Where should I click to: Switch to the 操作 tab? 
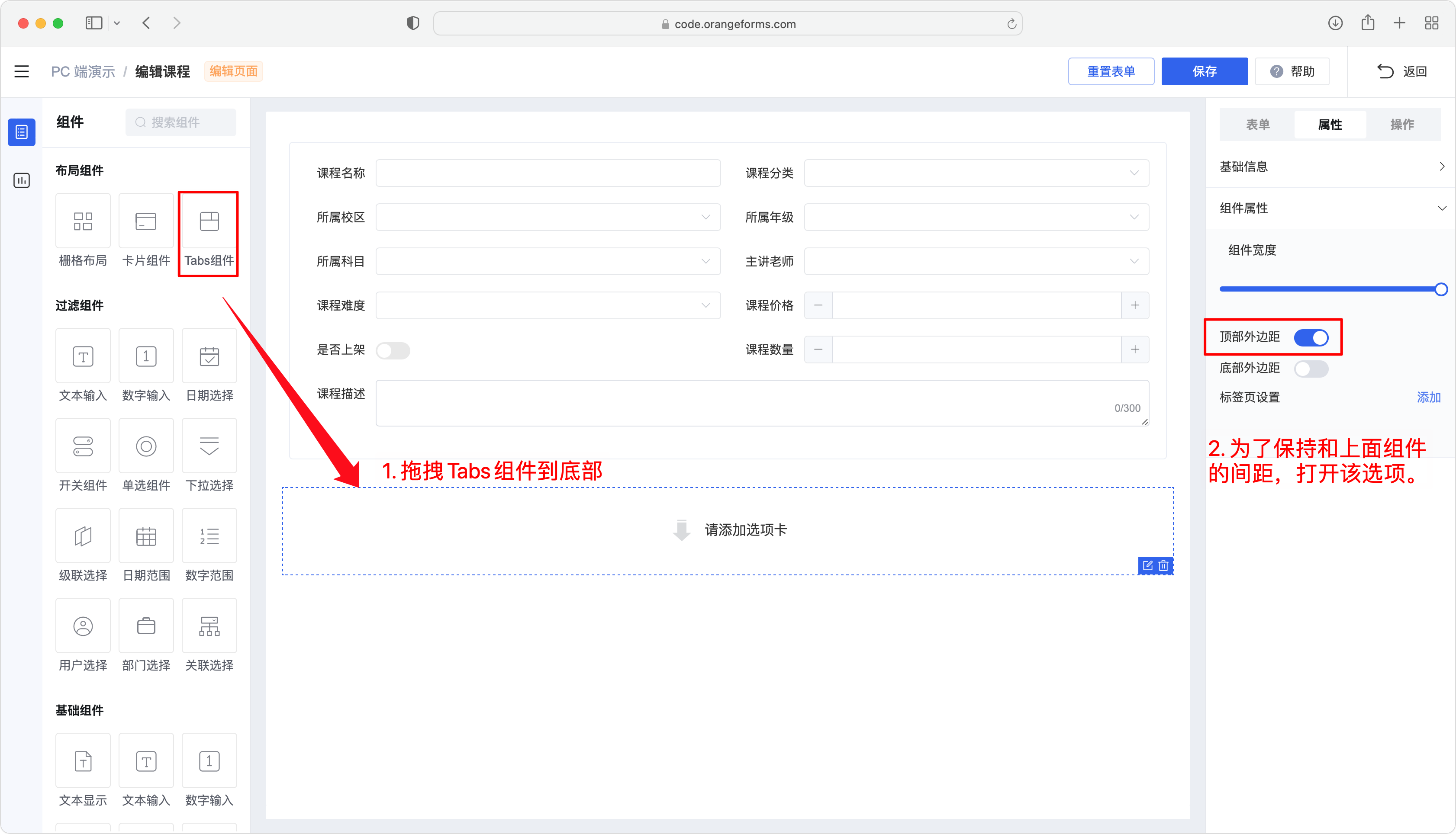[x=1401, y=124]
